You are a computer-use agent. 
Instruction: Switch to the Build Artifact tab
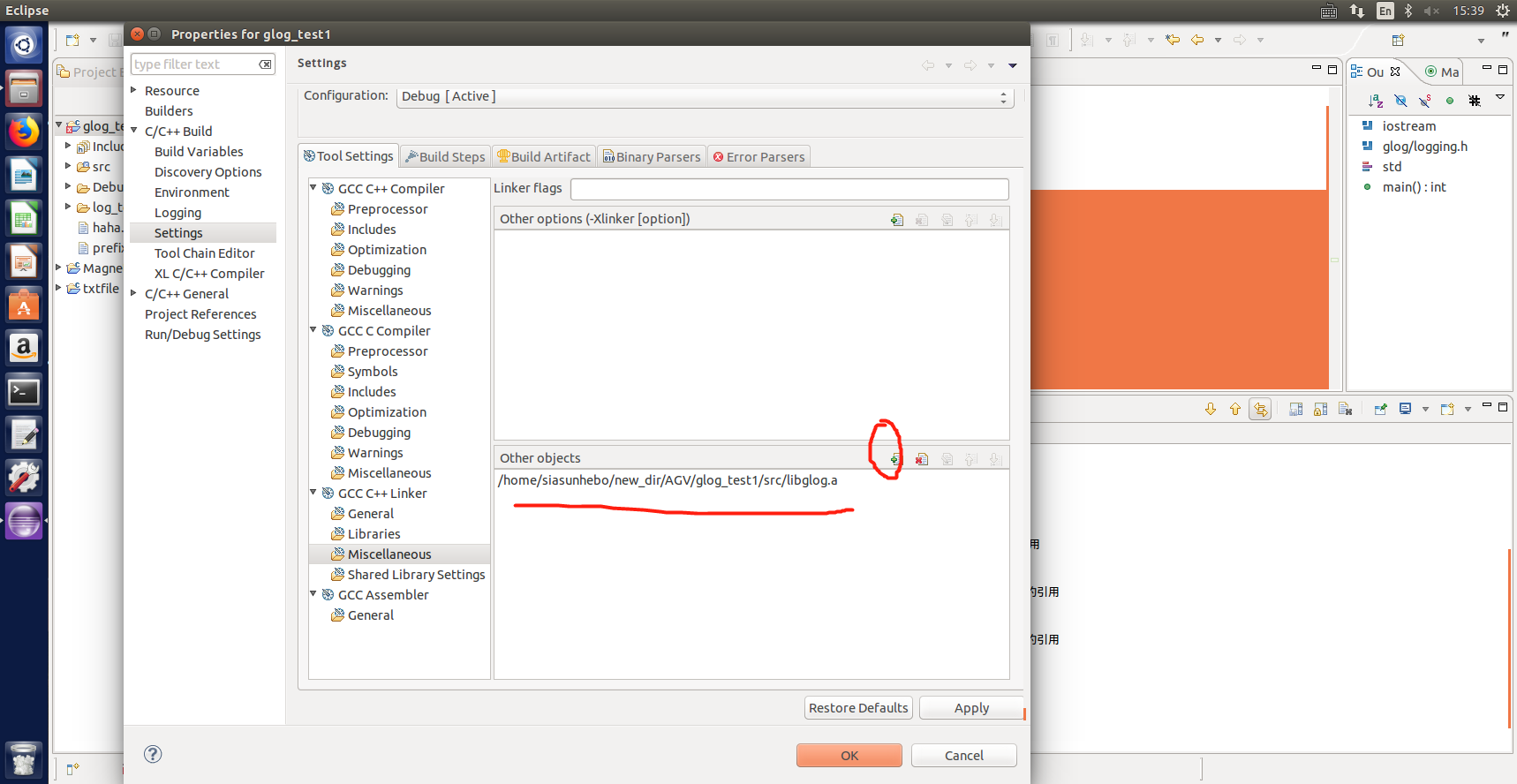click(544, 156)
